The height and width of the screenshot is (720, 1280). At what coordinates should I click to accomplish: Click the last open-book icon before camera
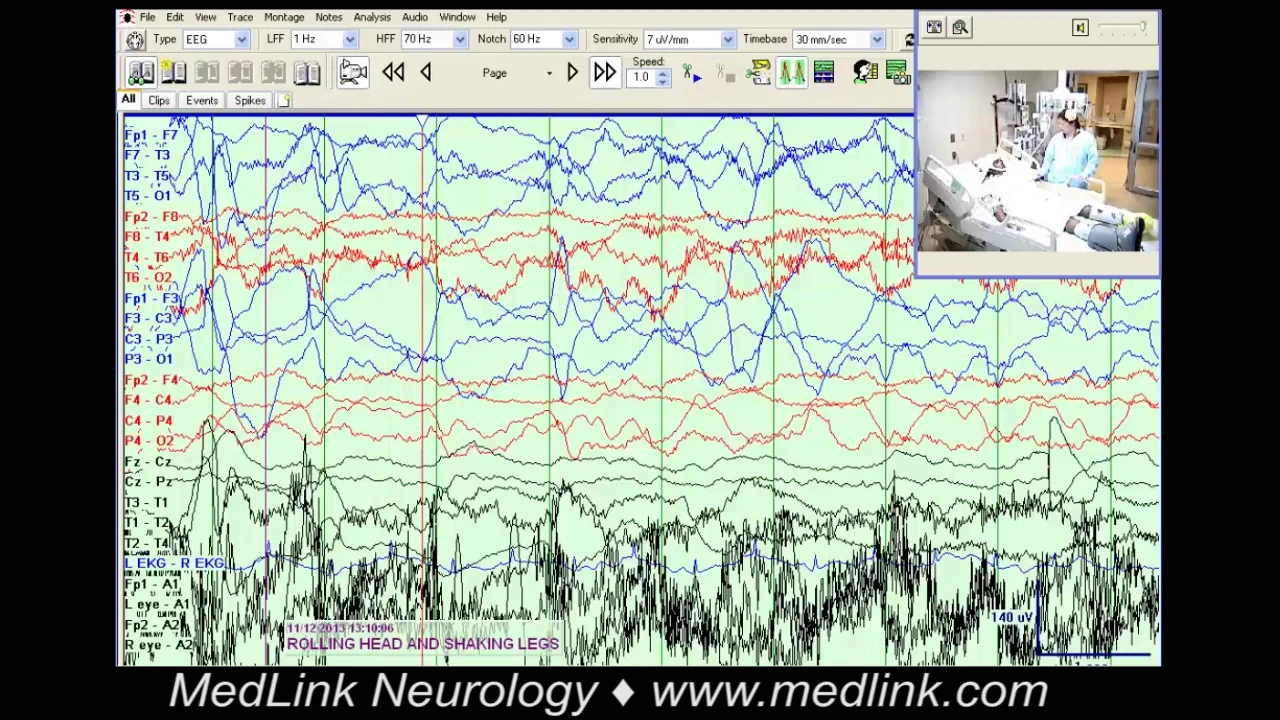pos(307,72)
